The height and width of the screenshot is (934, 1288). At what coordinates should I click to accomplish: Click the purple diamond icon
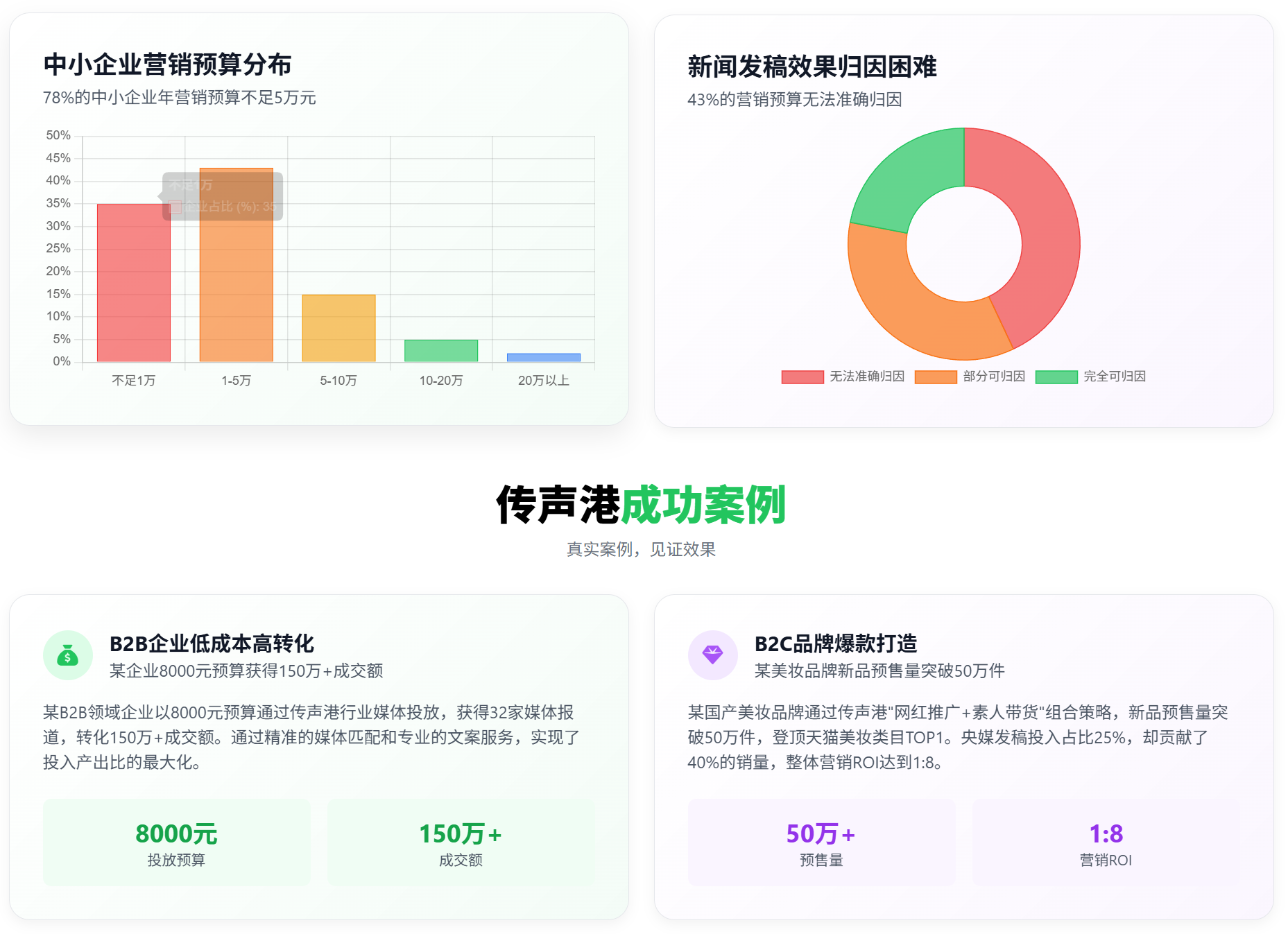coord(712,655)
